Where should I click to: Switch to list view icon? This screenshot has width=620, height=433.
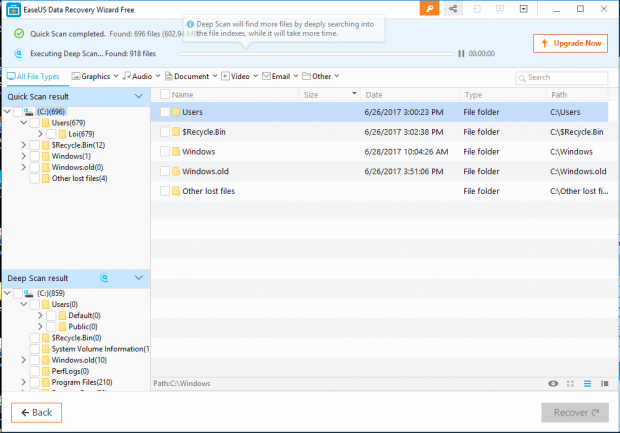tap(586, 383)
